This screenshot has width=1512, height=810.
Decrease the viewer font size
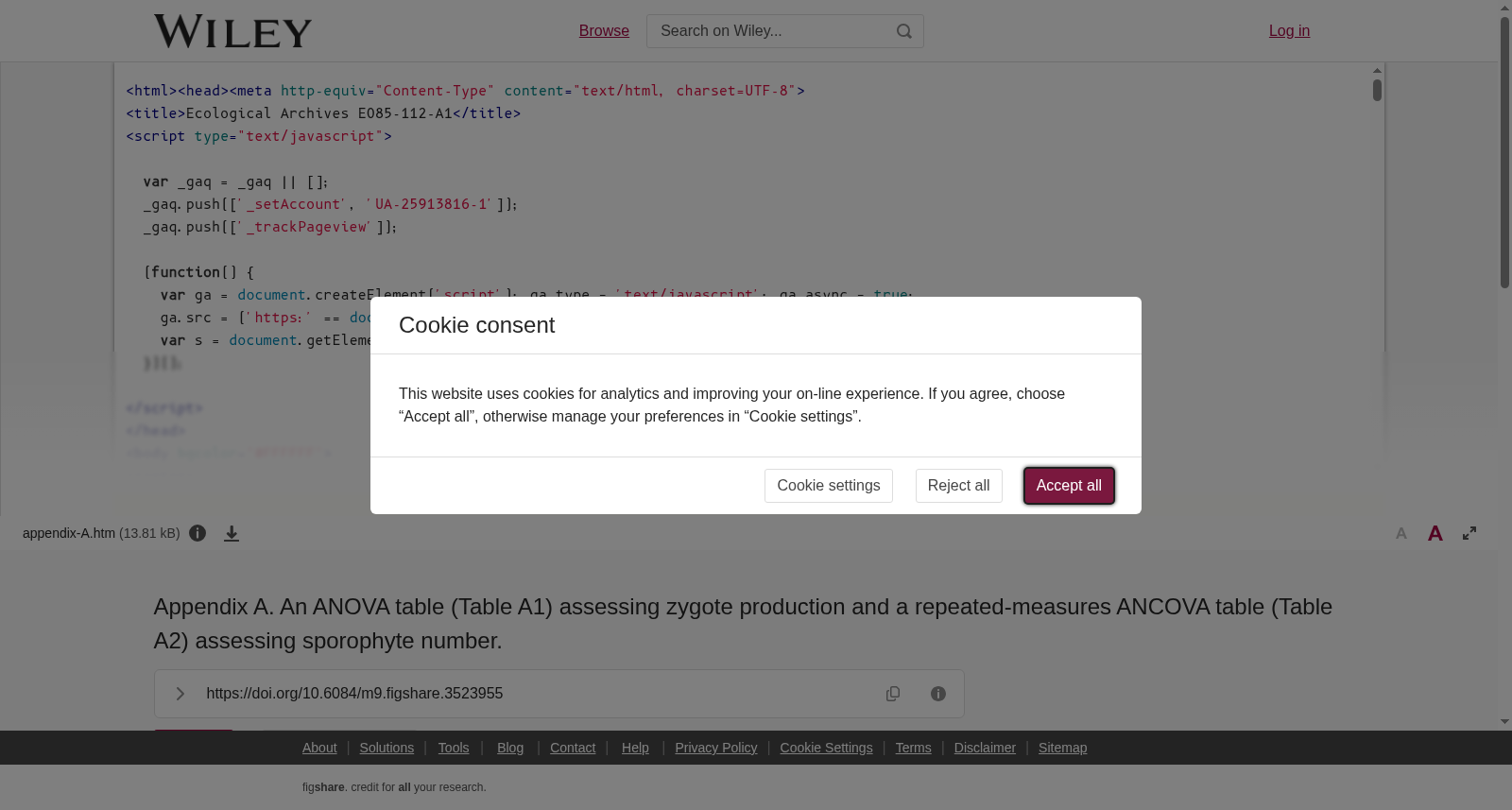point(1401,534)
